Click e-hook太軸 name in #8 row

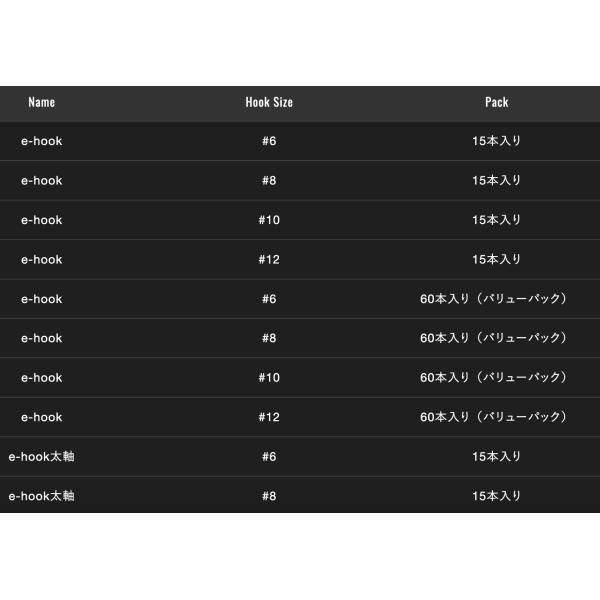click(41, 496)
